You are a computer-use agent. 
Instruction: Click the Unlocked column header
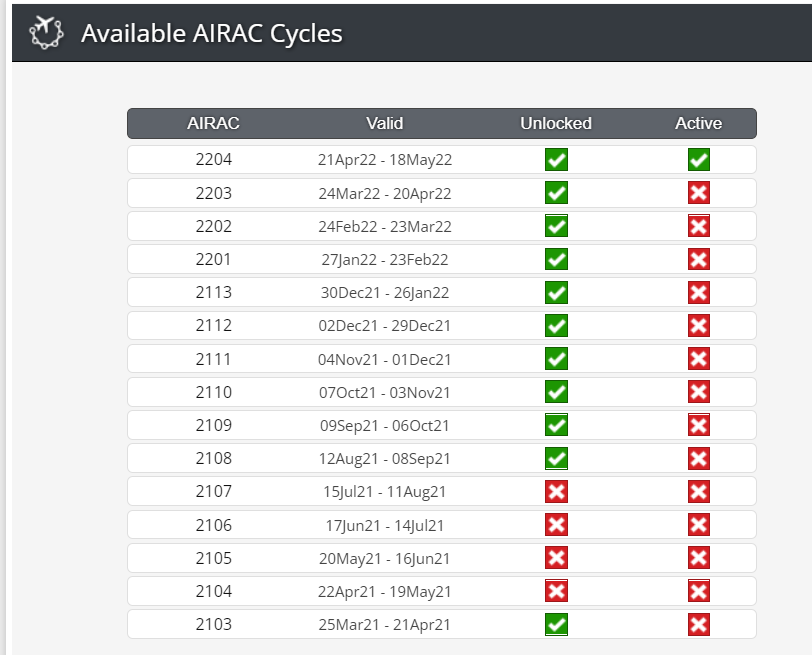556,123
